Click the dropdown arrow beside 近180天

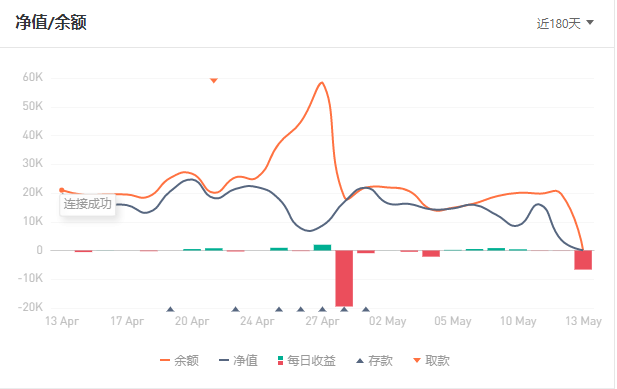589,22
